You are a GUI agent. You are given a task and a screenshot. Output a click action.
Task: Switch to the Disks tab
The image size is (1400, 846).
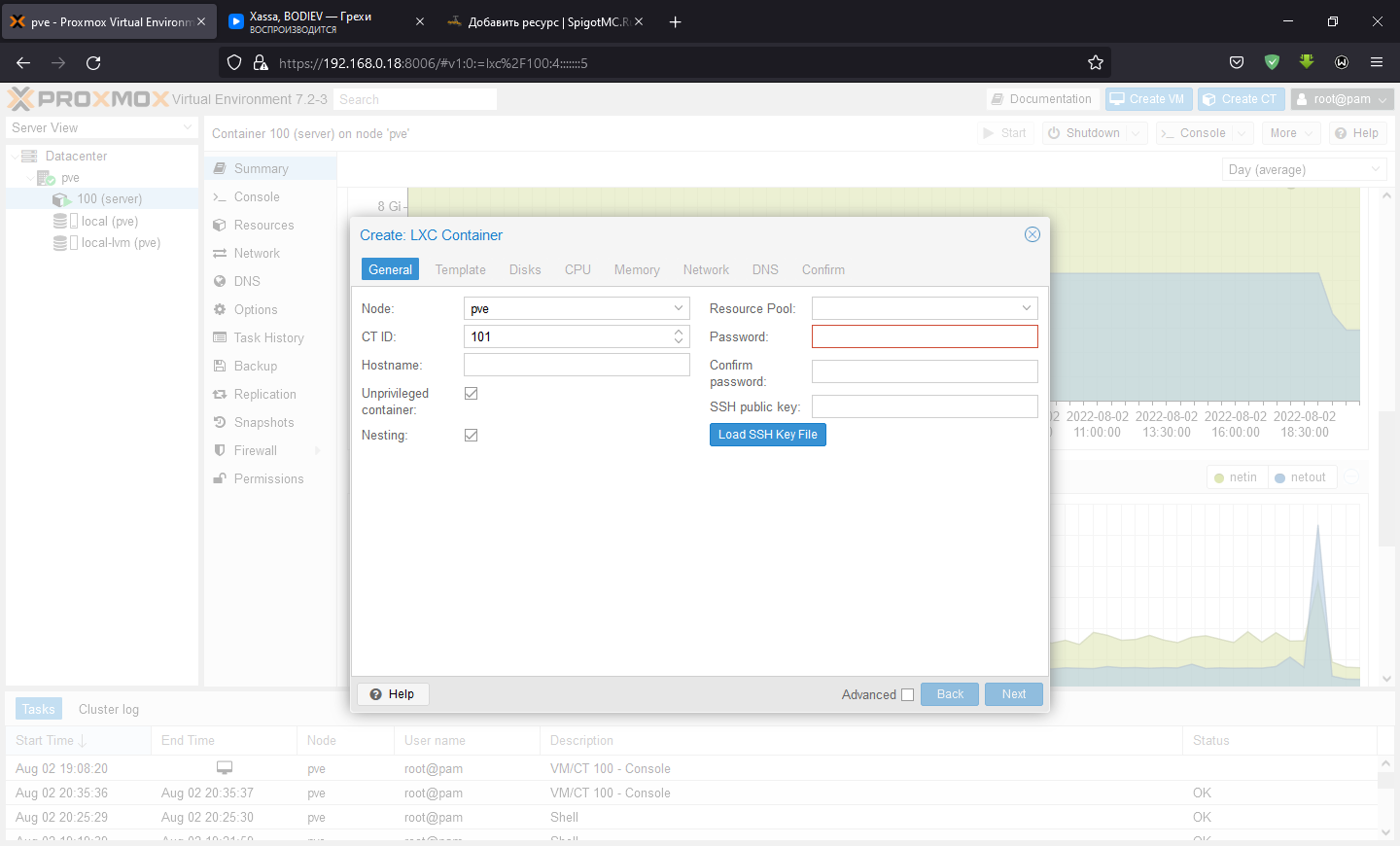pos(525,269)
